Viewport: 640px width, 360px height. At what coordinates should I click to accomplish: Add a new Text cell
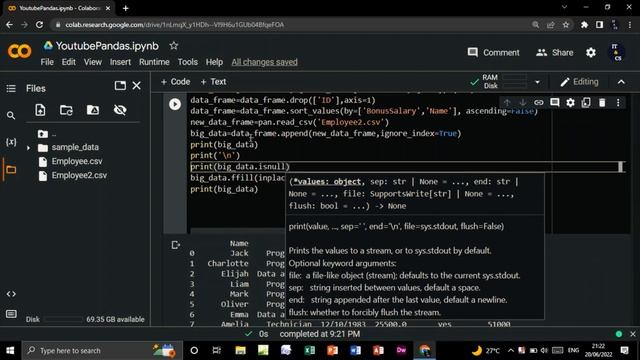click(213, 82)
